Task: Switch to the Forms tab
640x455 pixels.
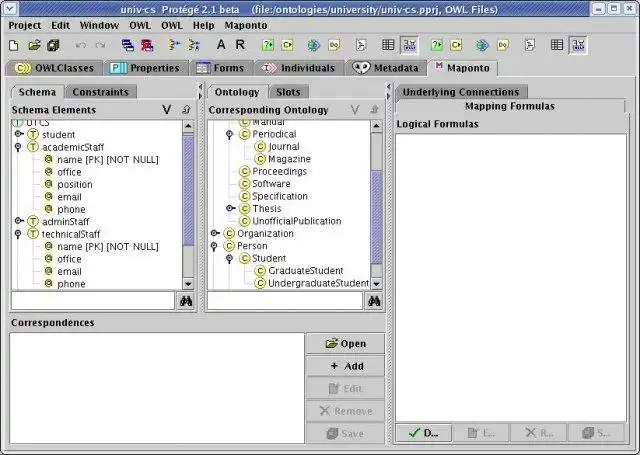Action: (x=220, y=68)
